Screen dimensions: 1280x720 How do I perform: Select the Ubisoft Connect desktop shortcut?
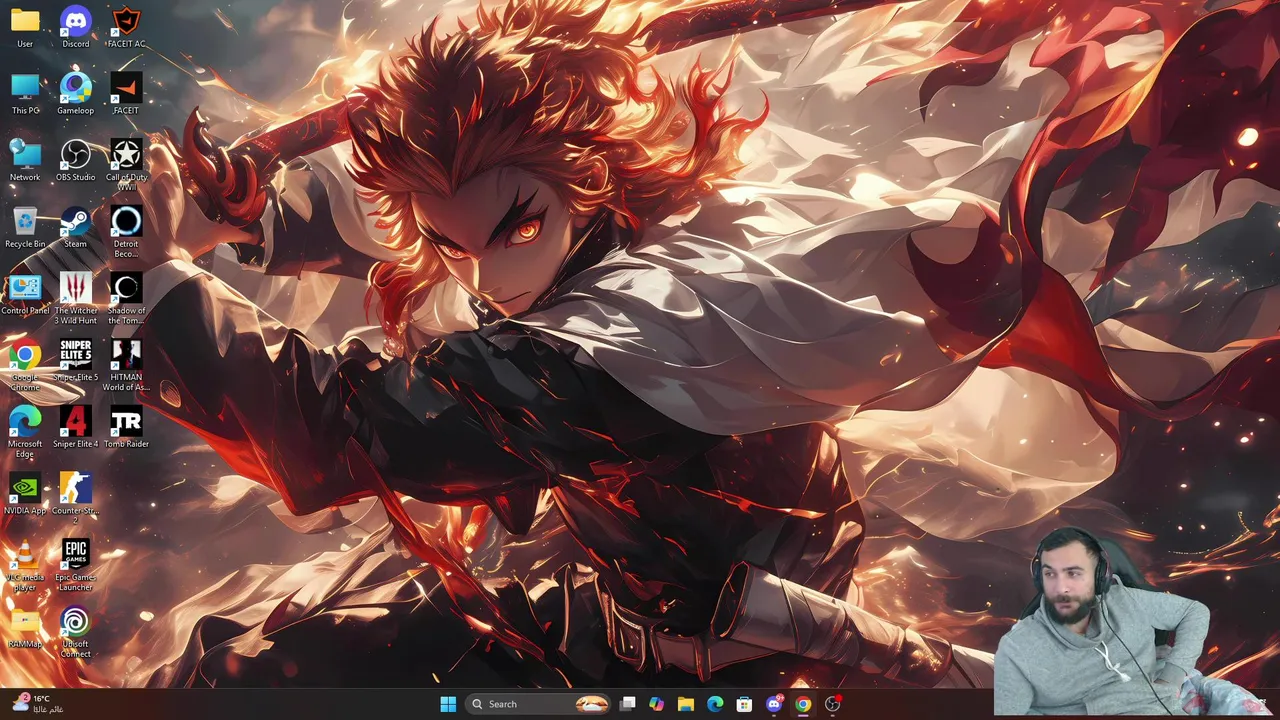pyautogui.click(x=75, y=633)
